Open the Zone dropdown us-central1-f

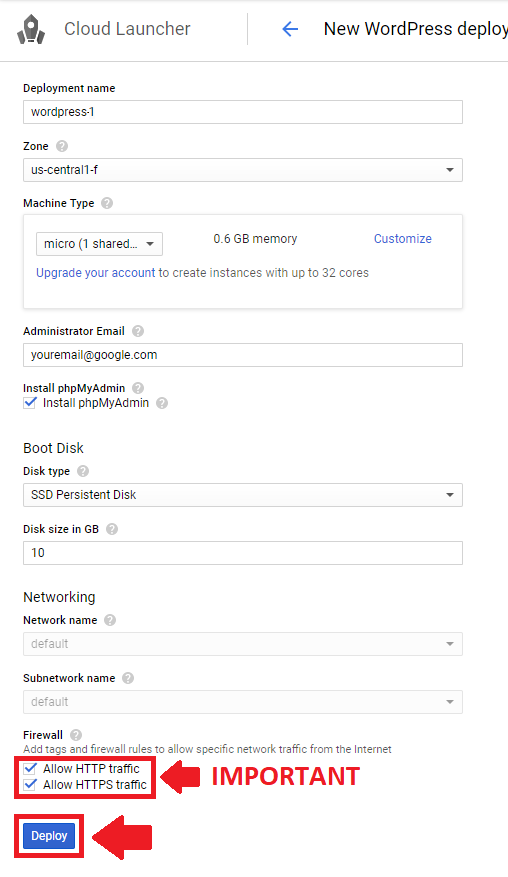243,170
